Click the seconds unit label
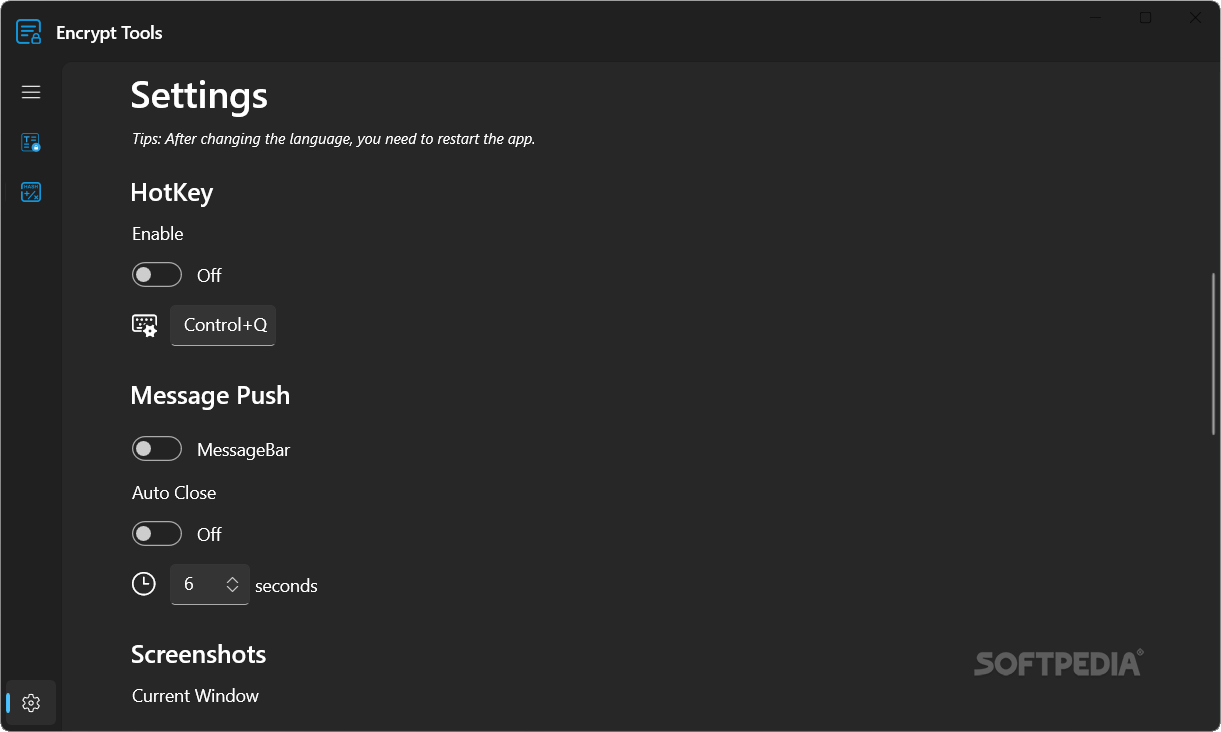Viewport: 1221px width, 732px height. [x=286, y=586]
